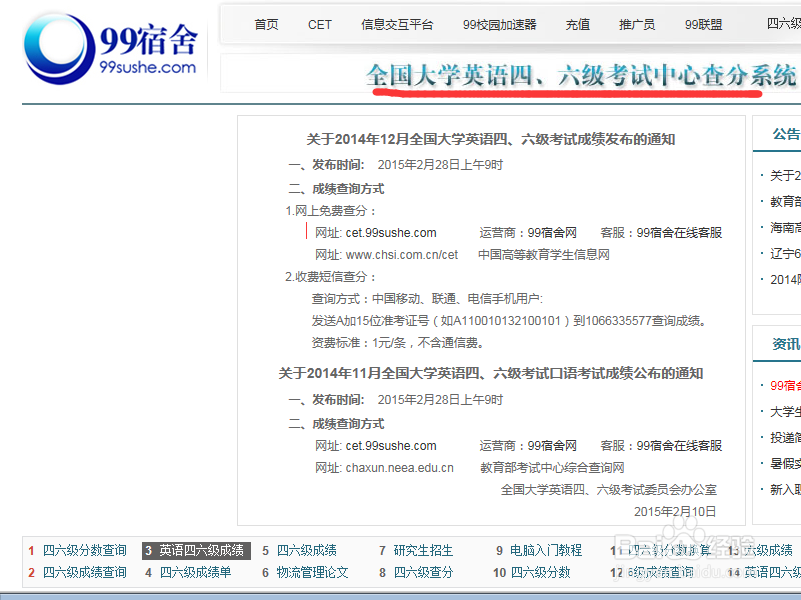Open 99校园加速器 page
The height and width of the screenshot is (600, 801).
tap(500, 25)
